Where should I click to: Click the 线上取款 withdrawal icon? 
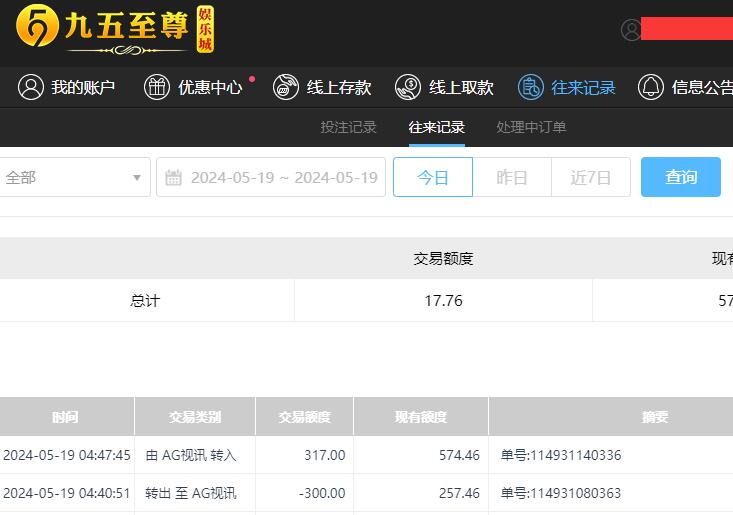[x=408, y=87]
